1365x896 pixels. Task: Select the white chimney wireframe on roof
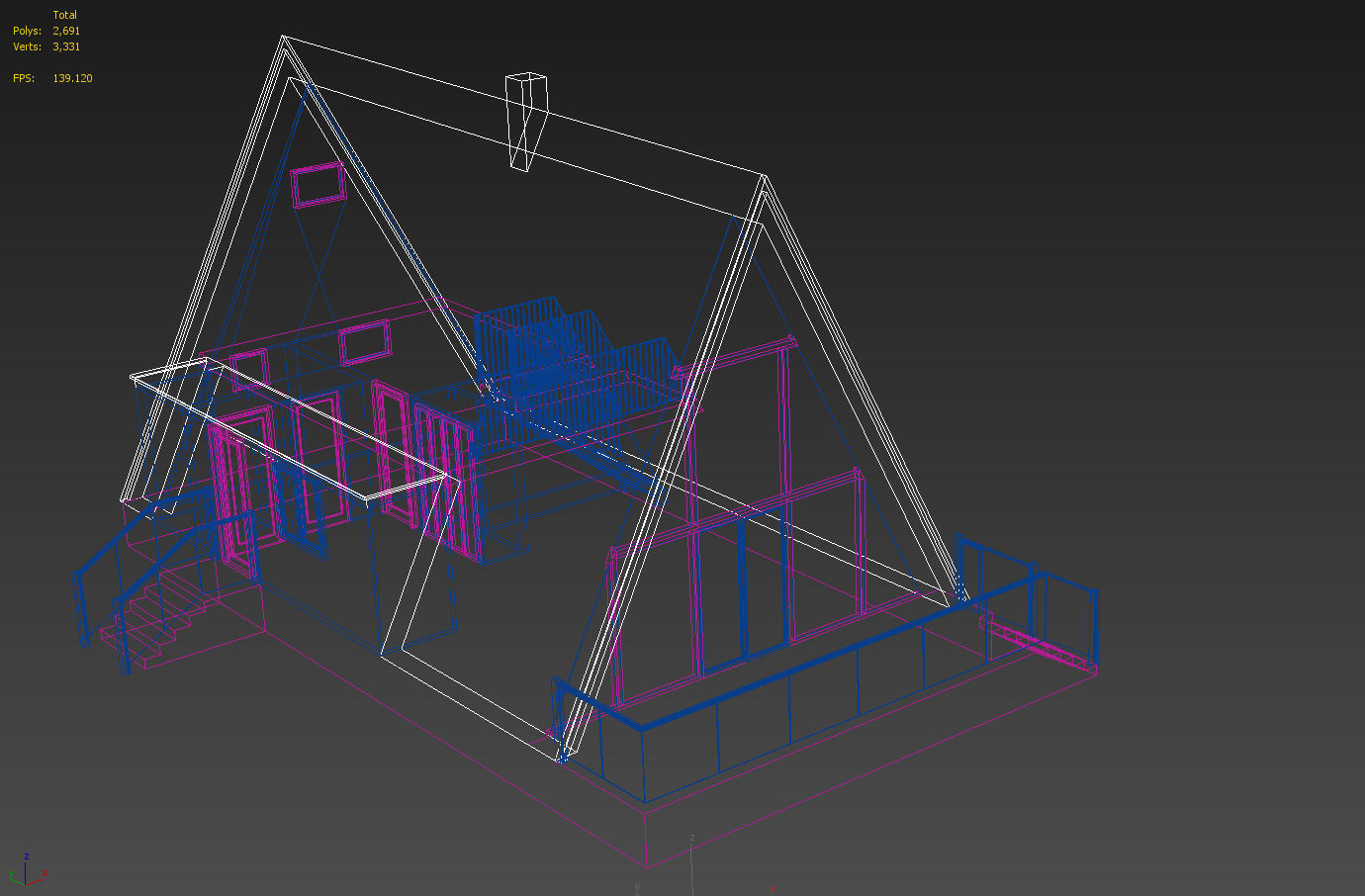coord(525,121)
